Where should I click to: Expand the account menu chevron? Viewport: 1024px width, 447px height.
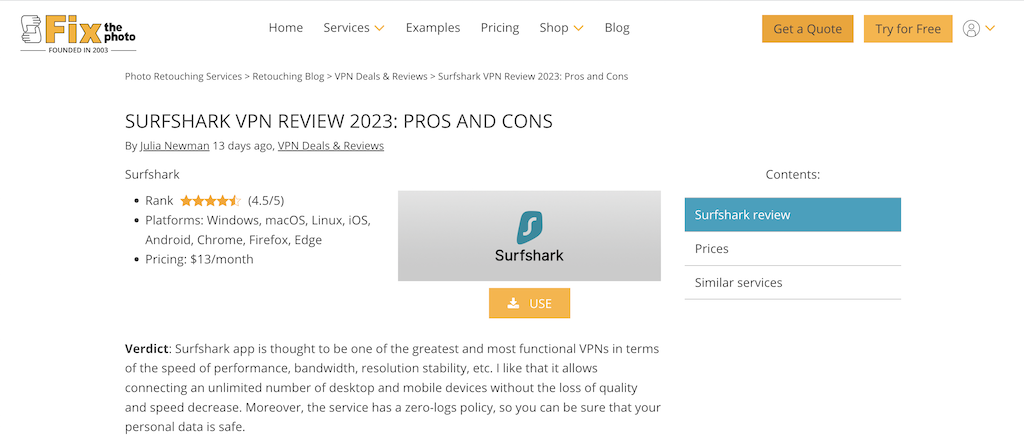[x=990, y=28]
